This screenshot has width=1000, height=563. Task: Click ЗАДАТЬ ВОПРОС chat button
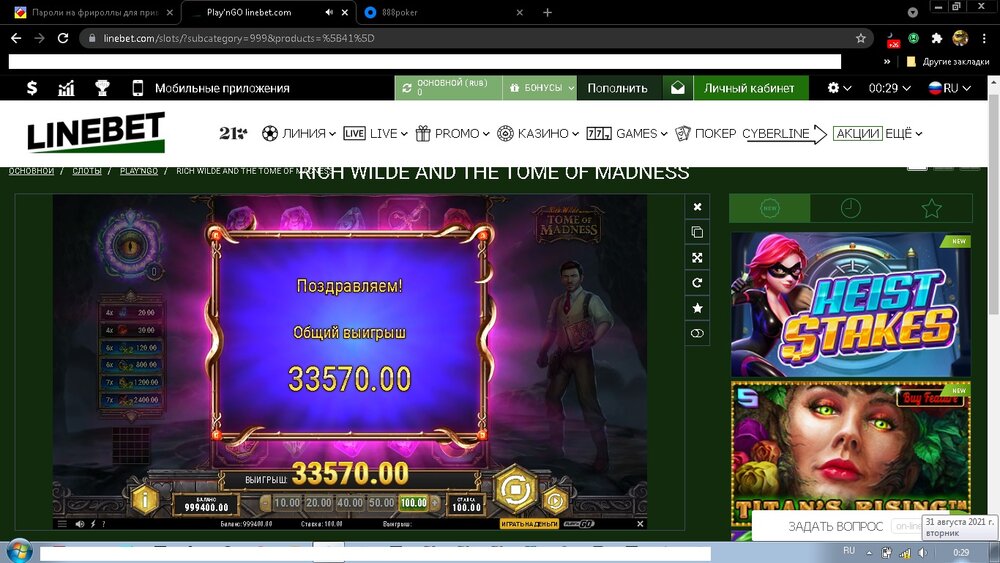point(835,526)
